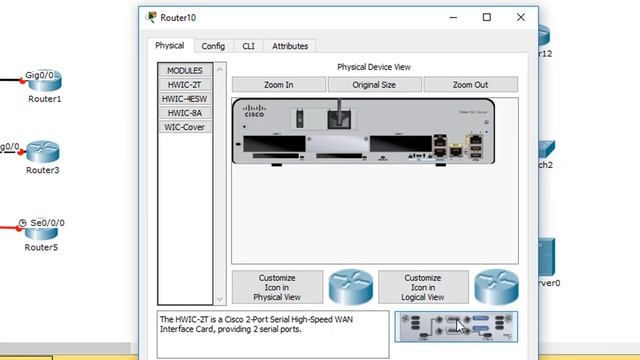The height and width of the screenshot is (360, 640).
Task: Click the logical view router icon preview
Action: 496,287
